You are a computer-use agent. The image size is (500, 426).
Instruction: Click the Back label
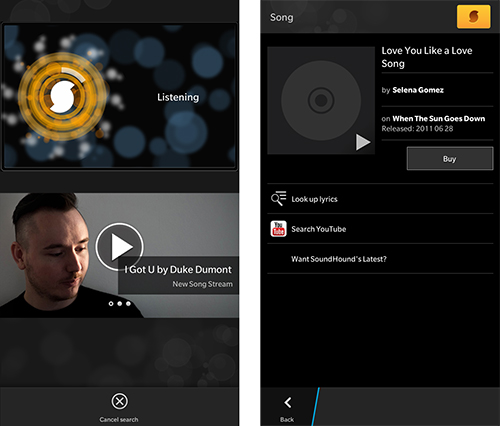click(287, 419)
